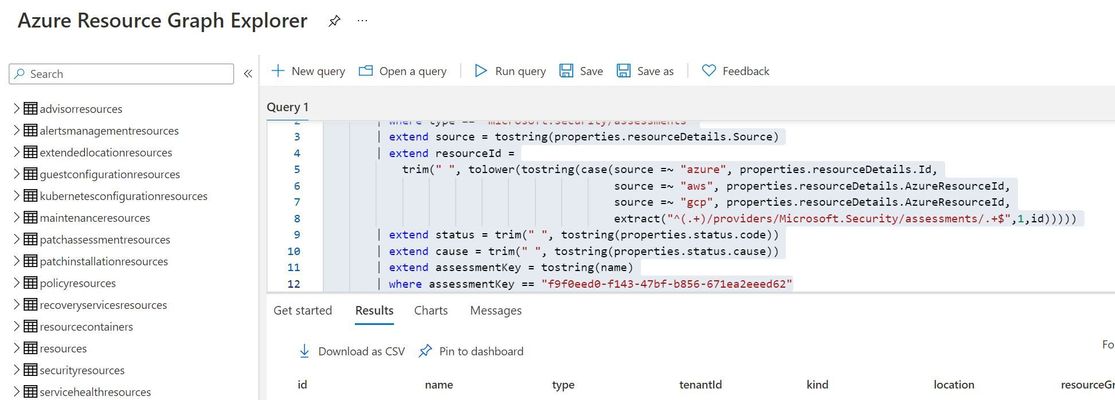The width and height of the screenshot is (1115, 400).
Task: Open the Charts tab
Action: coord(431,310)
